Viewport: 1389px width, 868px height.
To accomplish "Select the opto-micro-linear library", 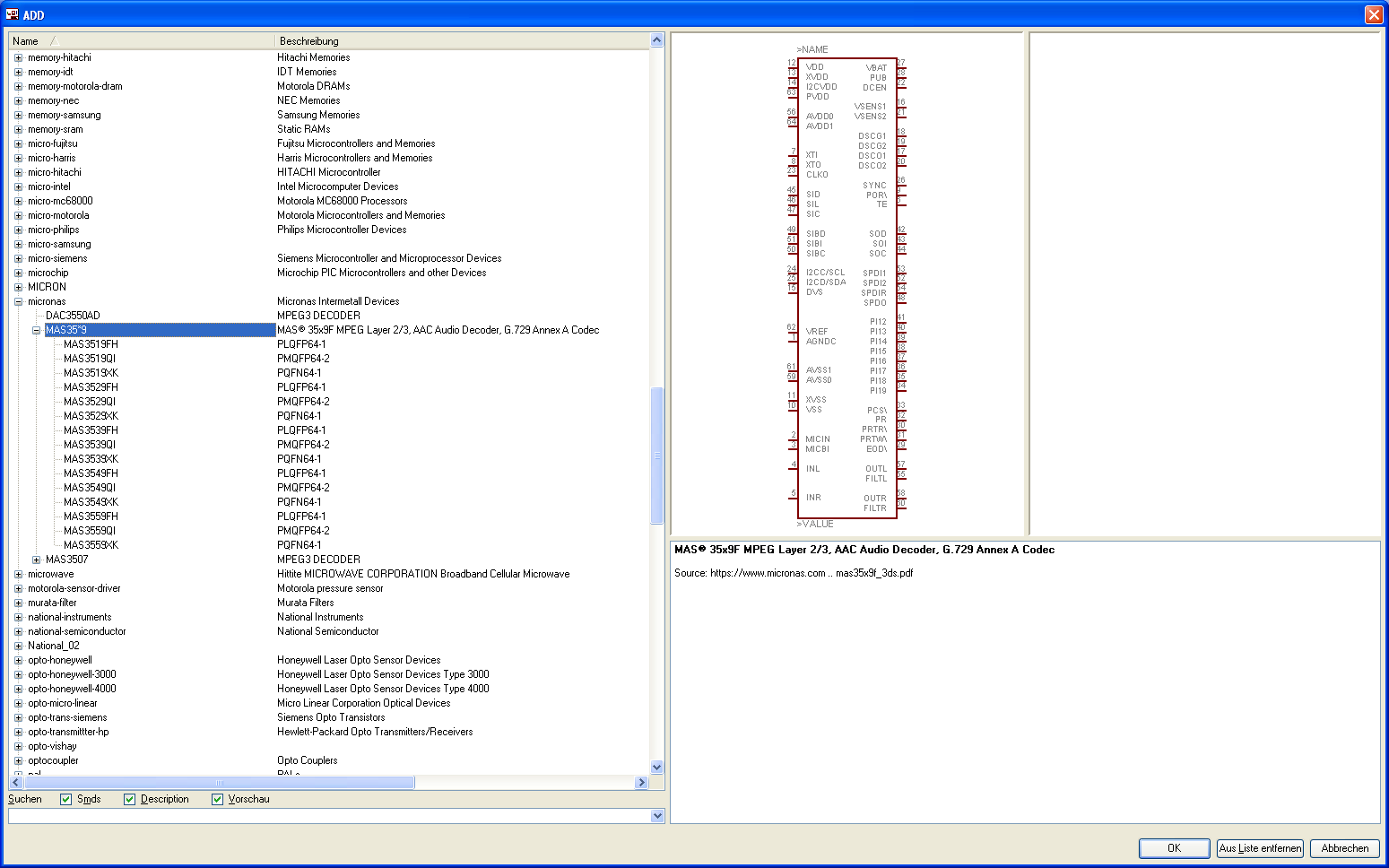I will coord(62,703).
